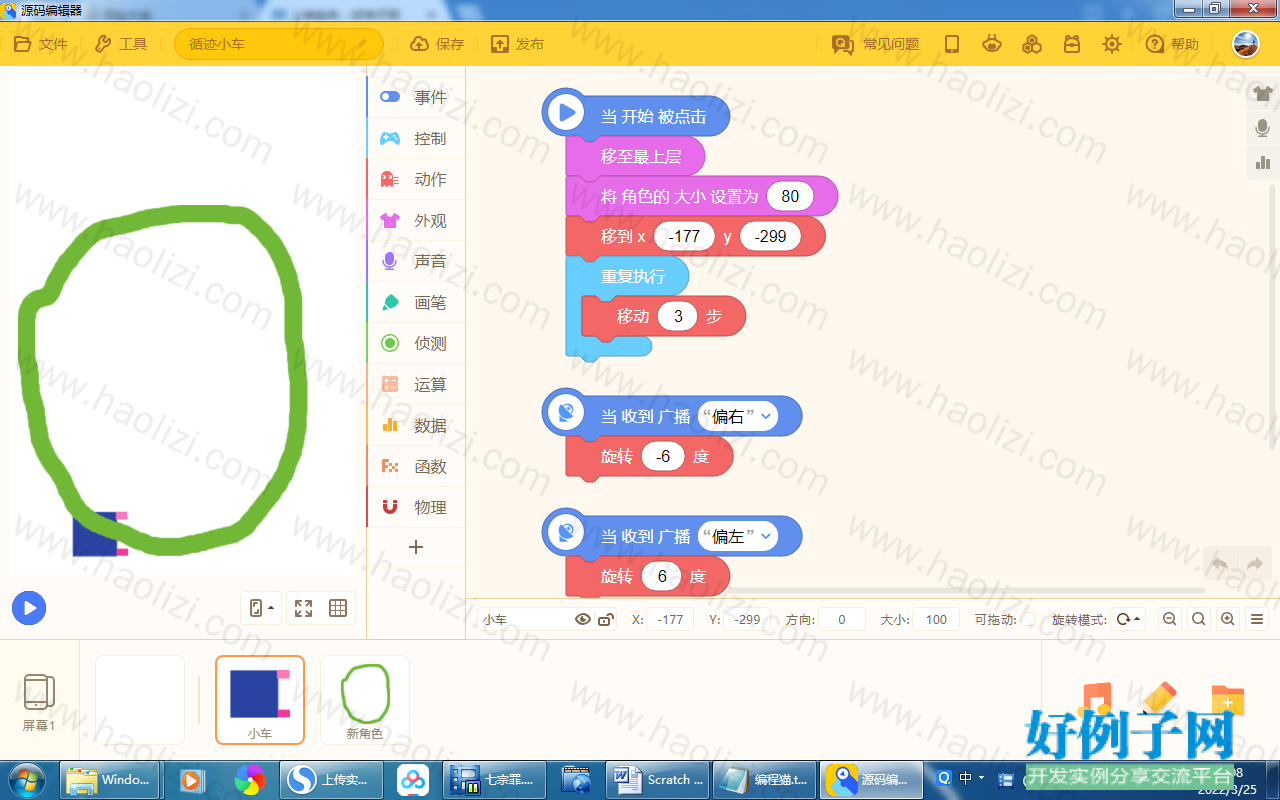Click the project name field 循迹小车

pyautogui.click(x=279, y=44)
